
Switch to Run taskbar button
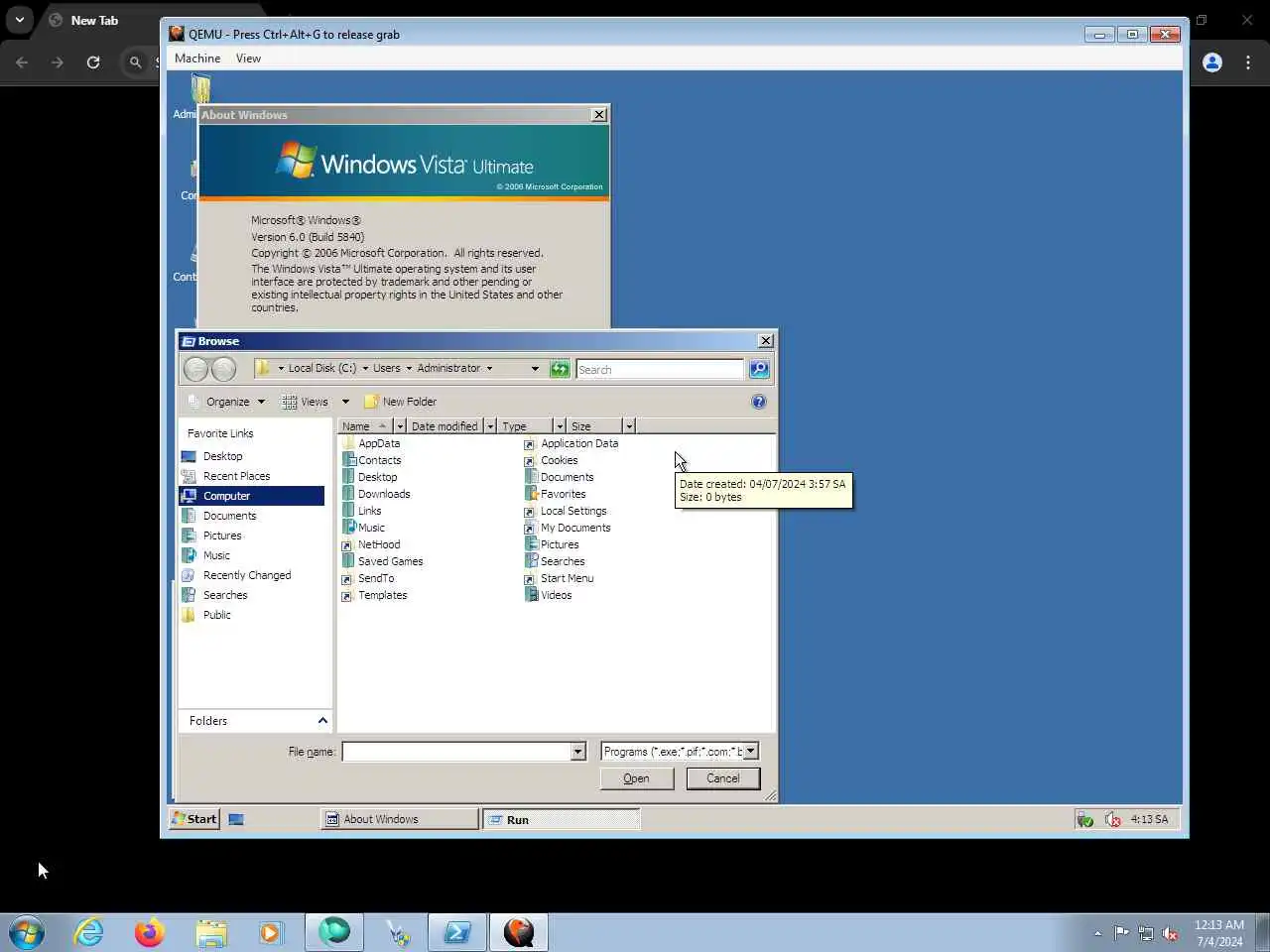(x=562, y=819)
